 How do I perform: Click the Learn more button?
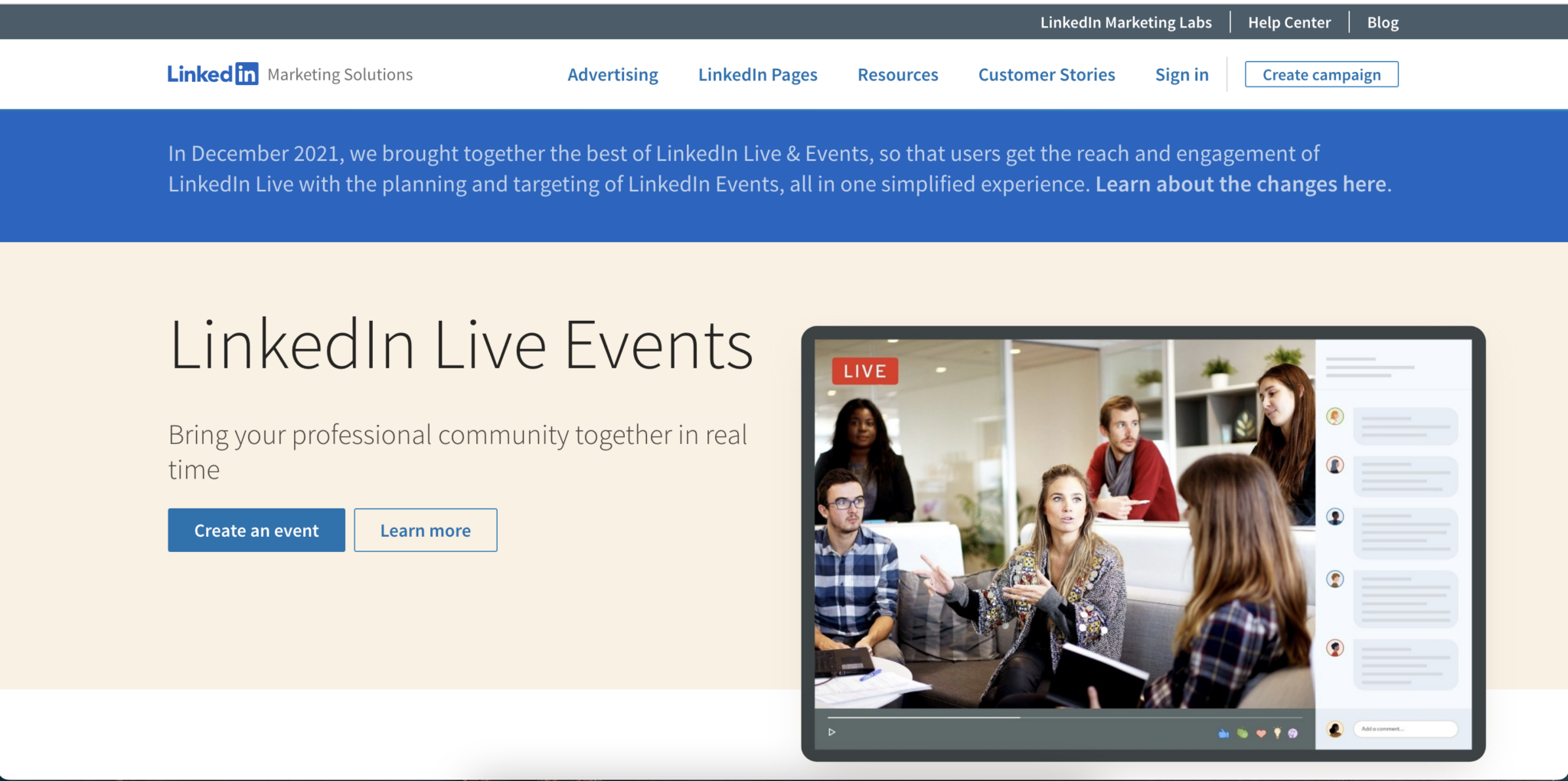pos(426,530)
